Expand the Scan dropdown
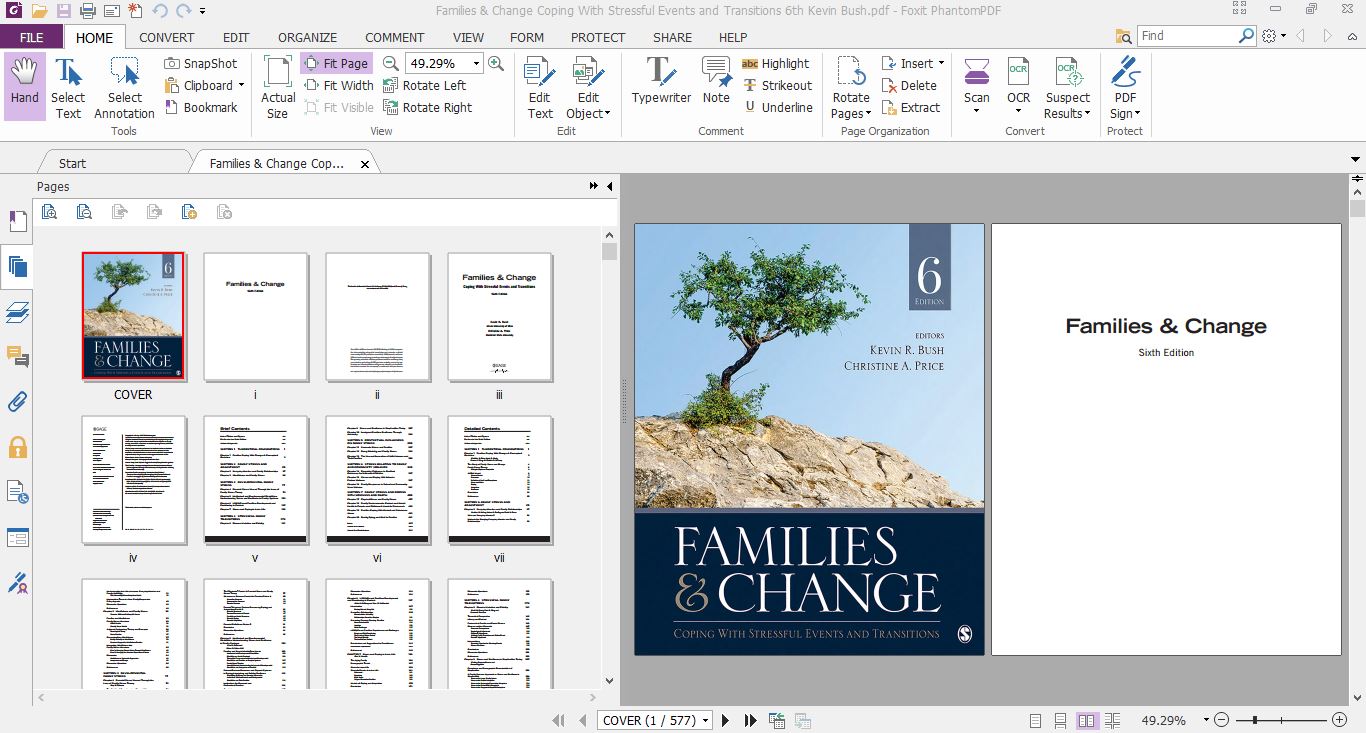1366x733 pixels. 977,110
